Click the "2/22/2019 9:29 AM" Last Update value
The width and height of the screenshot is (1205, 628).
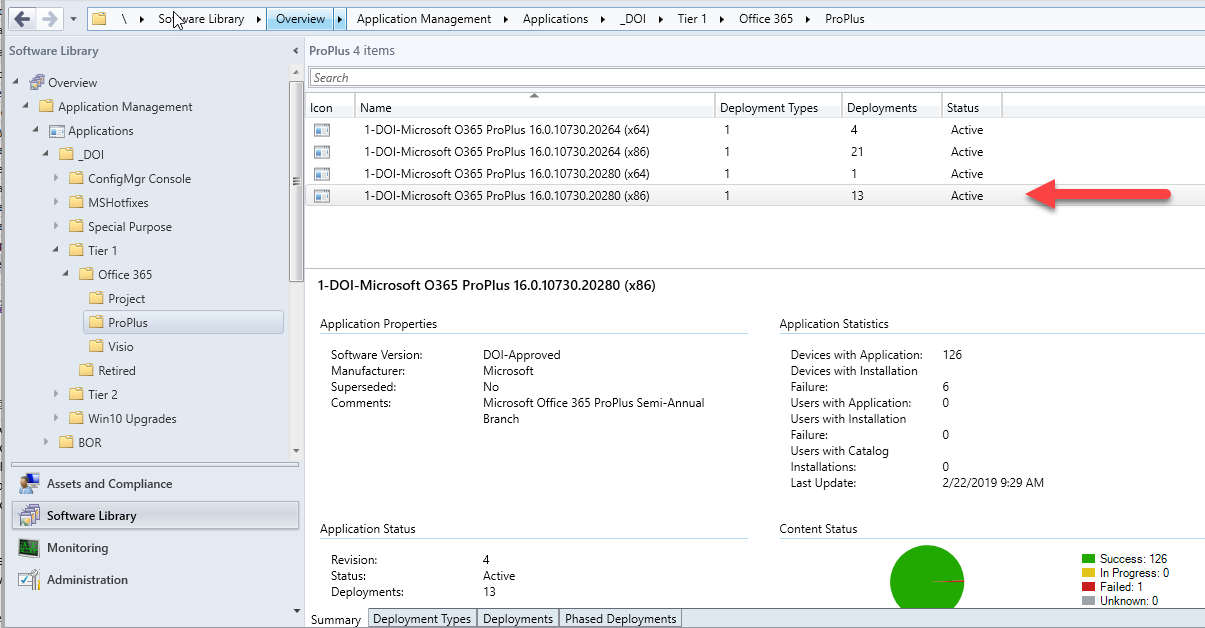[x=993, y=483]
